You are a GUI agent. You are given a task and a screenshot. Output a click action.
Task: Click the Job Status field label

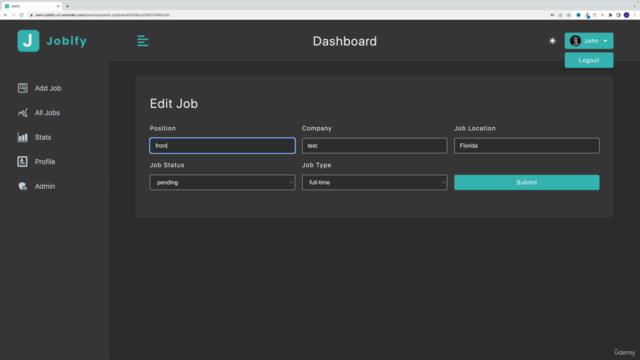[x=167, y=165]
